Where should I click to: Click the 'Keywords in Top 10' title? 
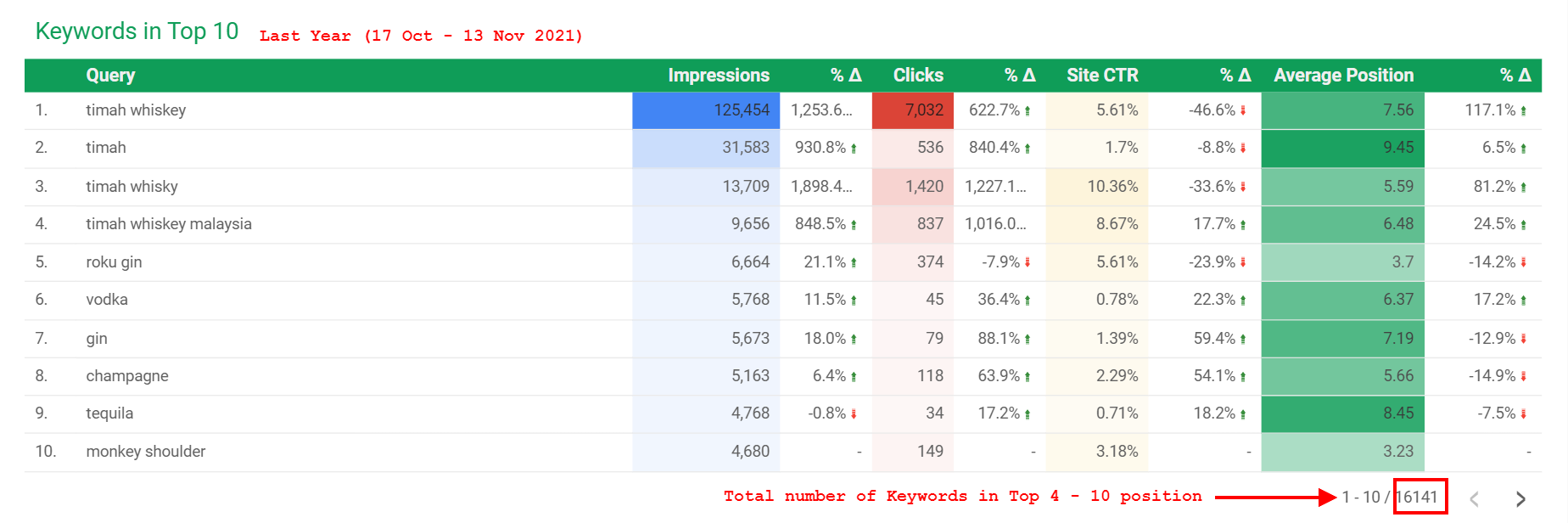click(x=137, y=31)
